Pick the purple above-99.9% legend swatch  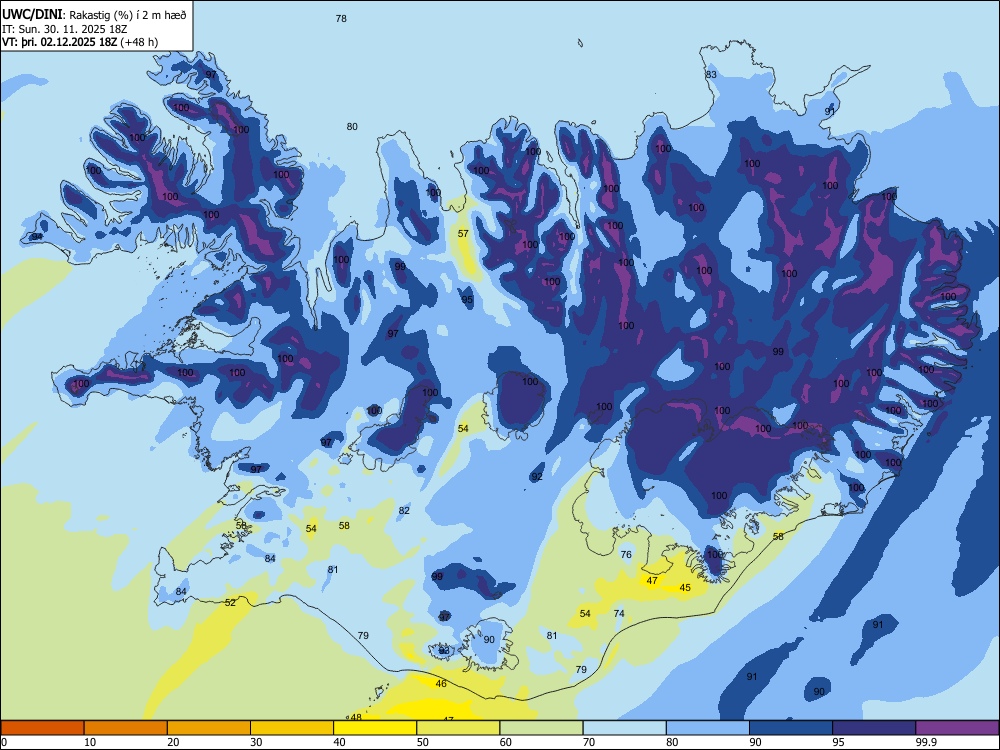[x=957, y=728]
